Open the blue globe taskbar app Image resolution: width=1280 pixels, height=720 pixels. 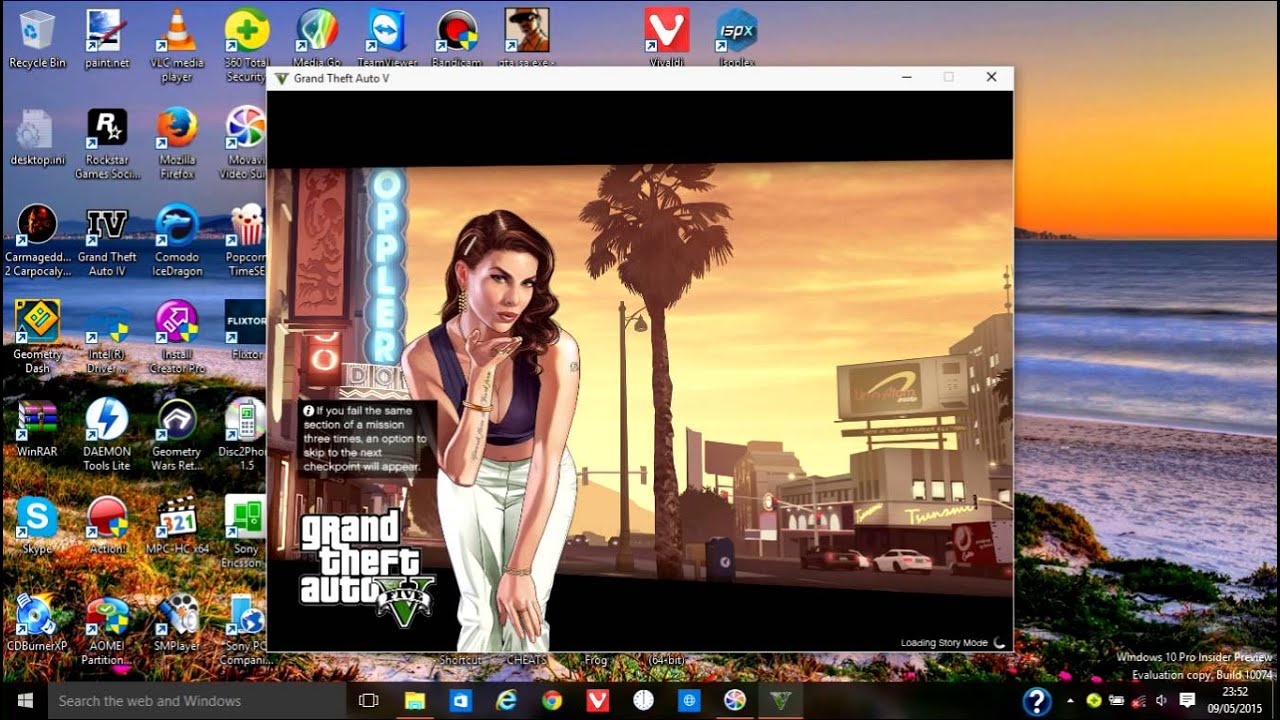[689, 700]
